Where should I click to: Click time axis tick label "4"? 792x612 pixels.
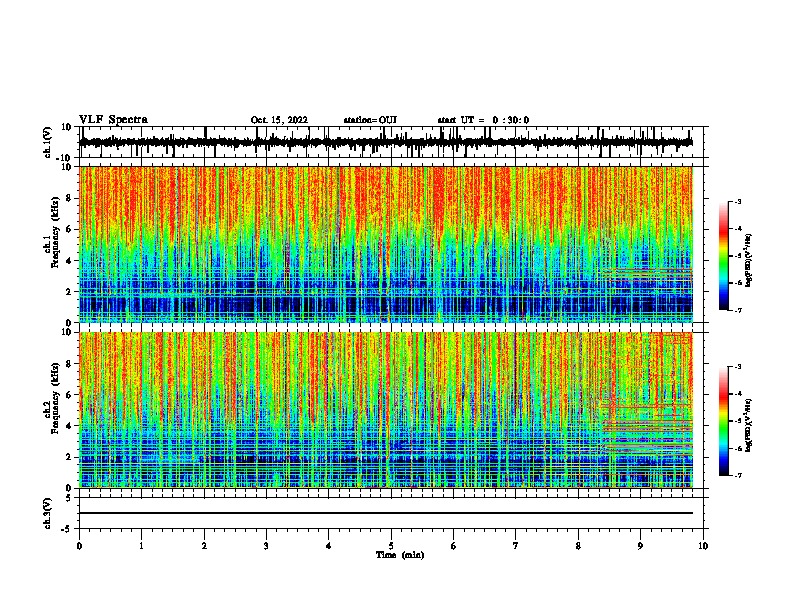[x=329, y=546]
